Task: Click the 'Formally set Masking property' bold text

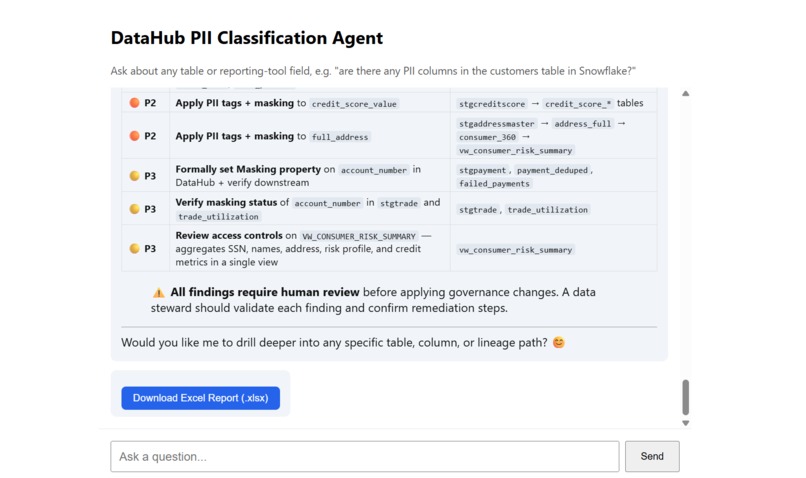Action: 248,169
